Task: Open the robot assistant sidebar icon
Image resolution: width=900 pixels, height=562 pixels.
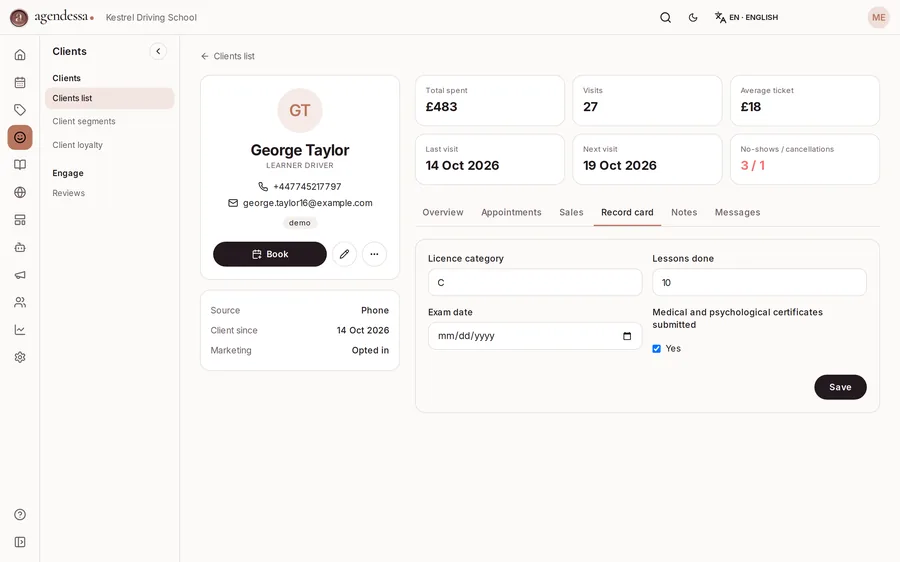Action: pos(20,247)
